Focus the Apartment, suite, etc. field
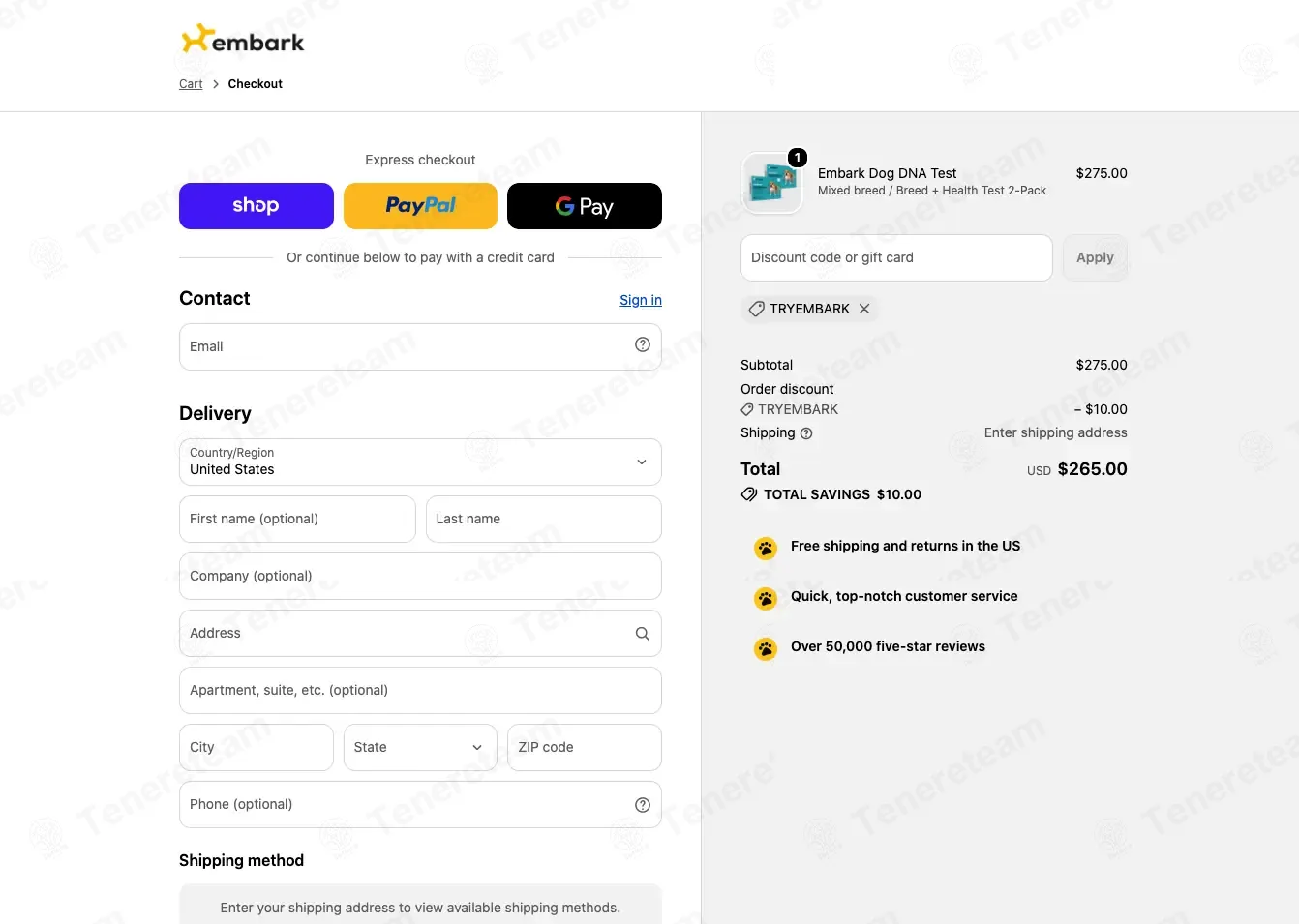Screen dimensions: 1299x924 point(420,690)
